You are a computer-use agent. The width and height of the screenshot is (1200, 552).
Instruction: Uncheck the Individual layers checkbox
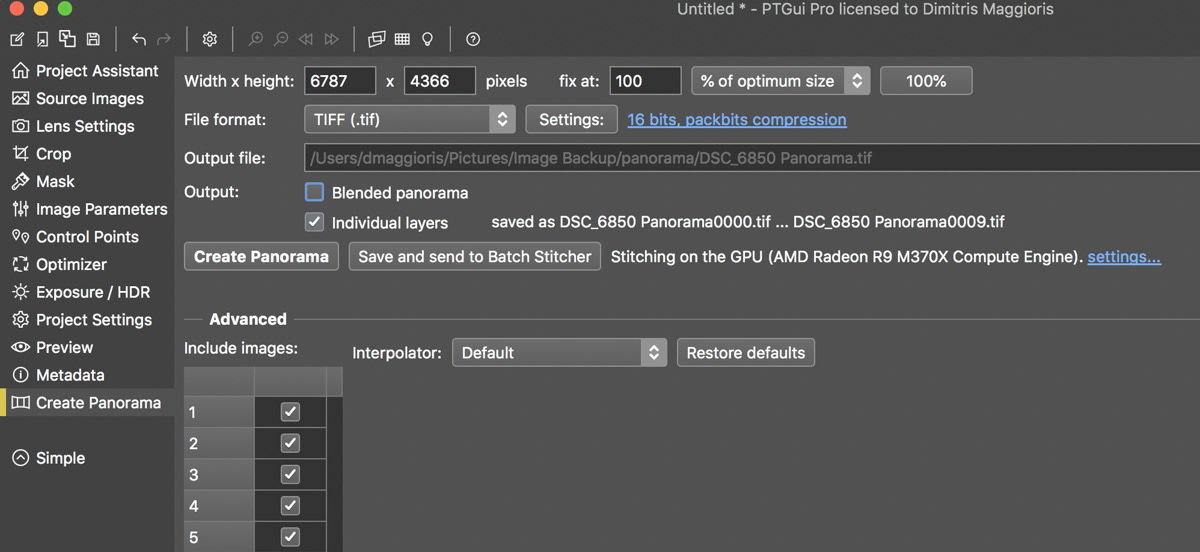tap(315, 222)
